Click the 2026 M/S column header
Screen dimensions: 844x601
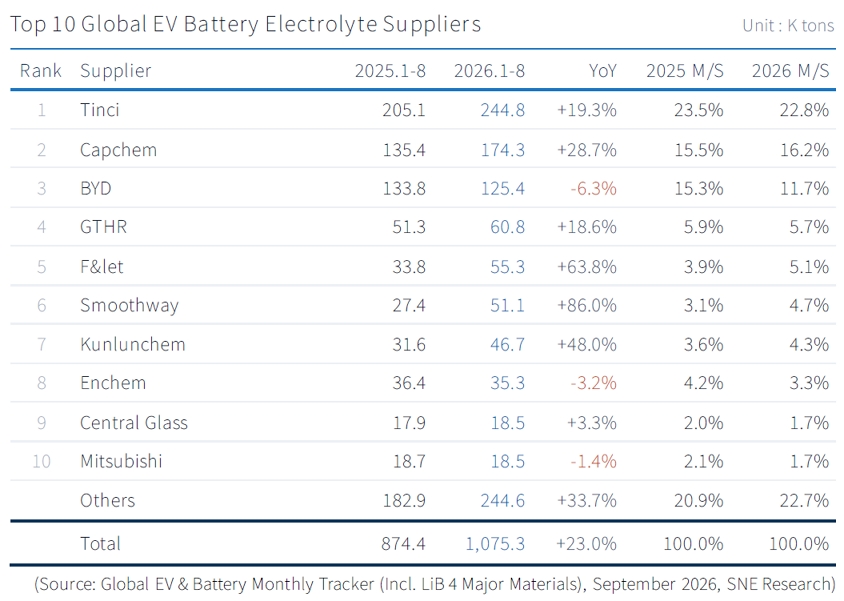(790, 71)
